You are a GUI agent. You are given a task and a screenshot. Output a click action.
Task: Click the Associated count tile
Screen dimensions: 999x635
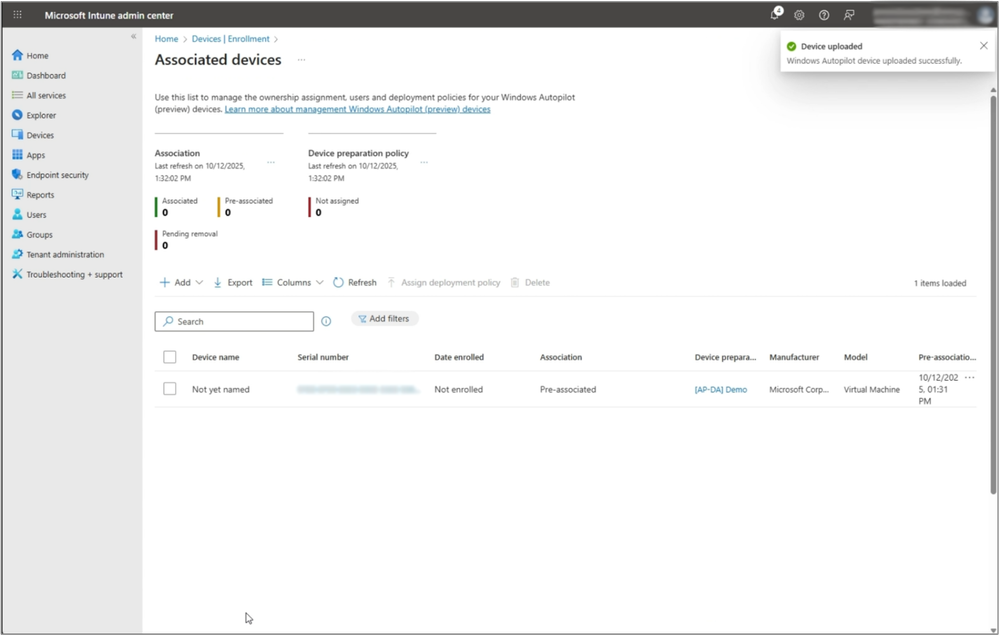click(176, 206)
